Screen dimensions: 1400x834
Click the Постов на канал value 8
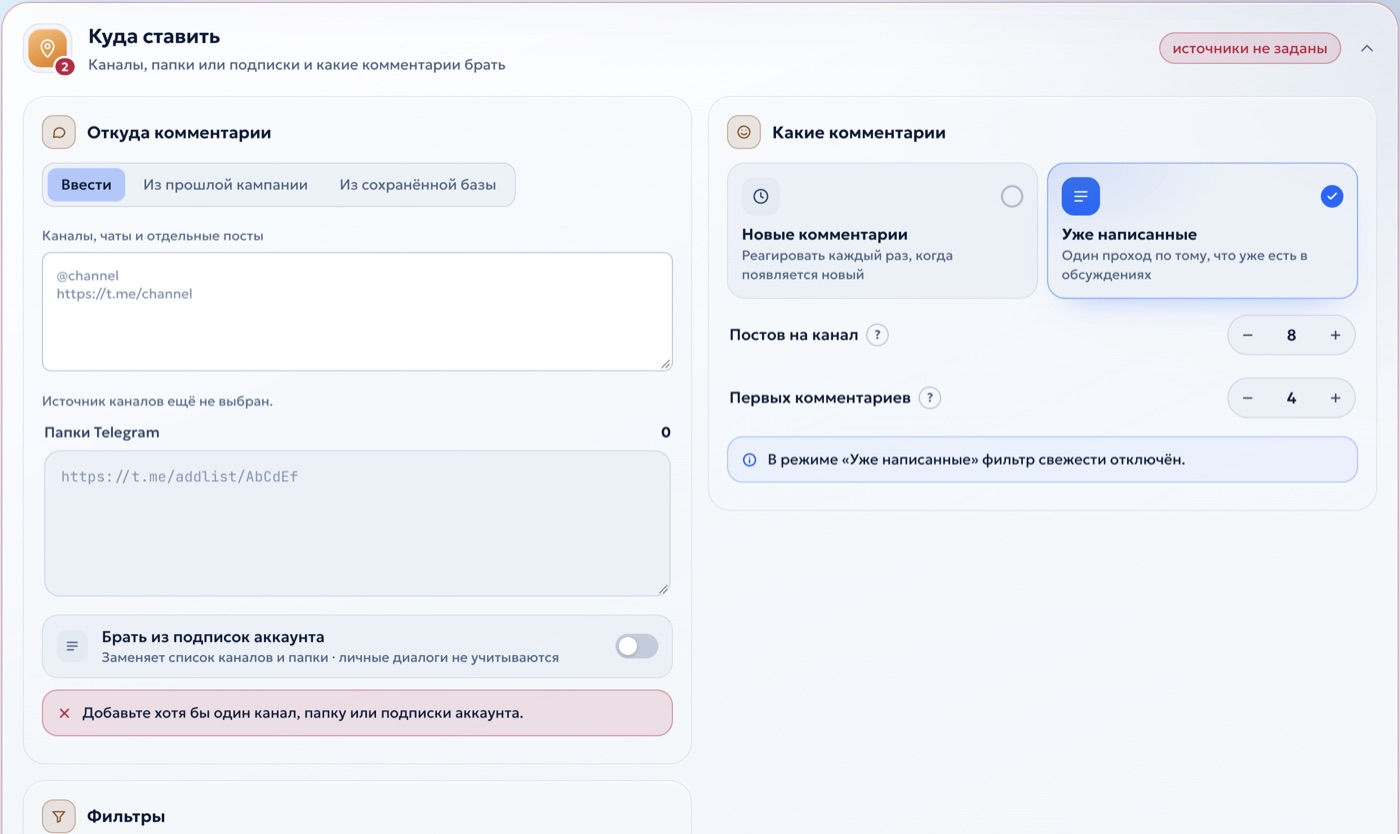click(x=1291, y=335)
